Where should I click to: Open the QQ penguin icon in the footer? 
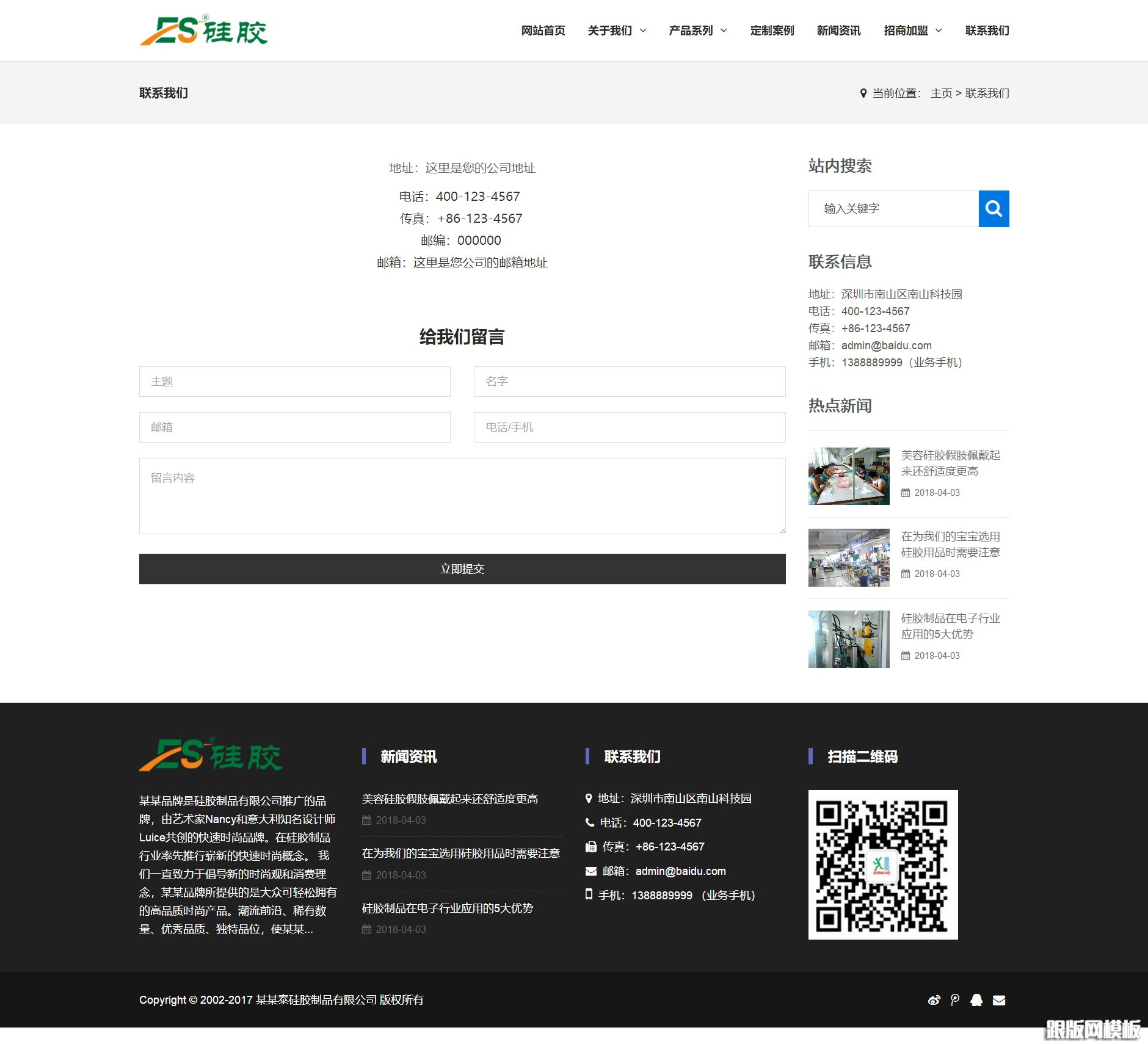977,999
